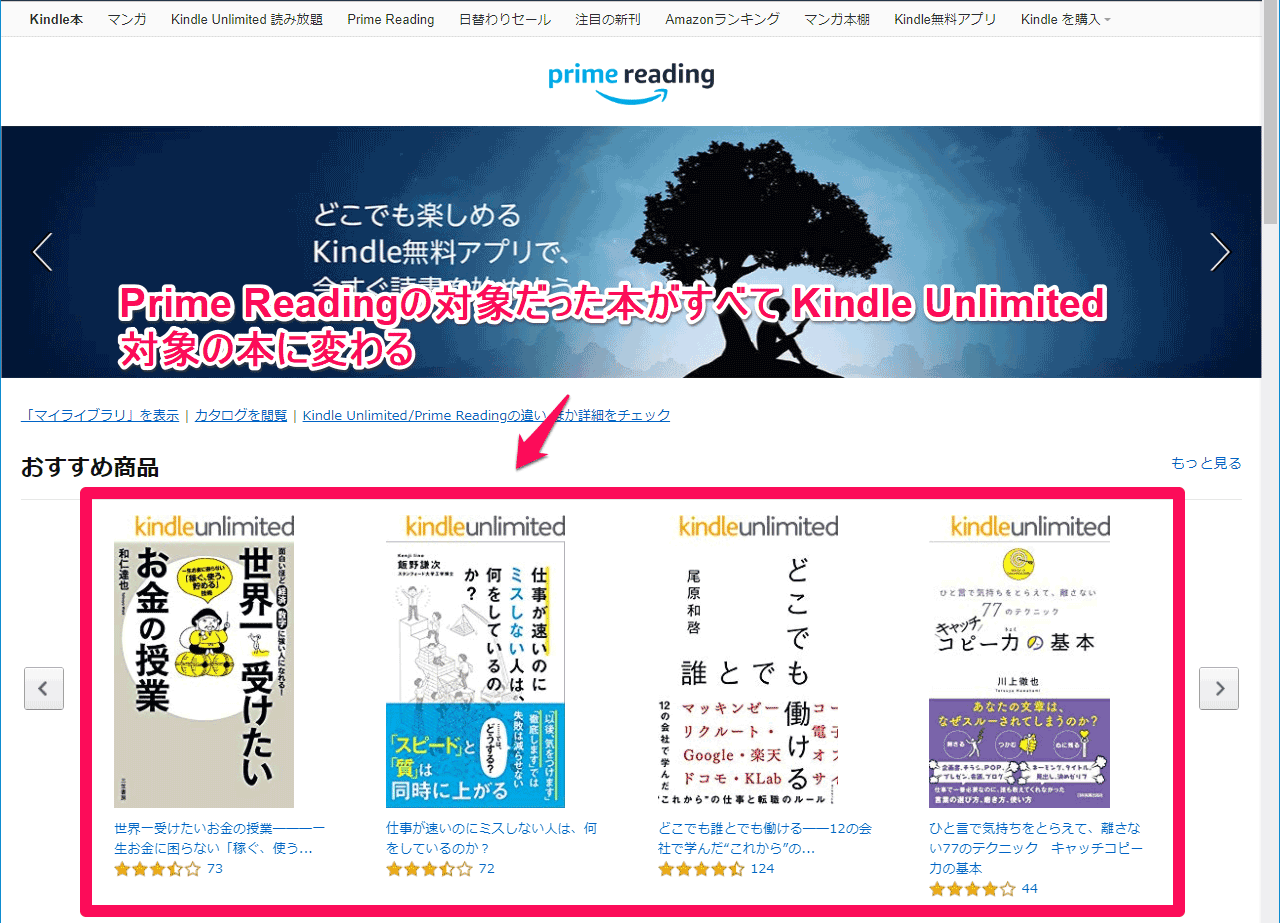Show the previous banner slide arrow

(x=42, y=252)
